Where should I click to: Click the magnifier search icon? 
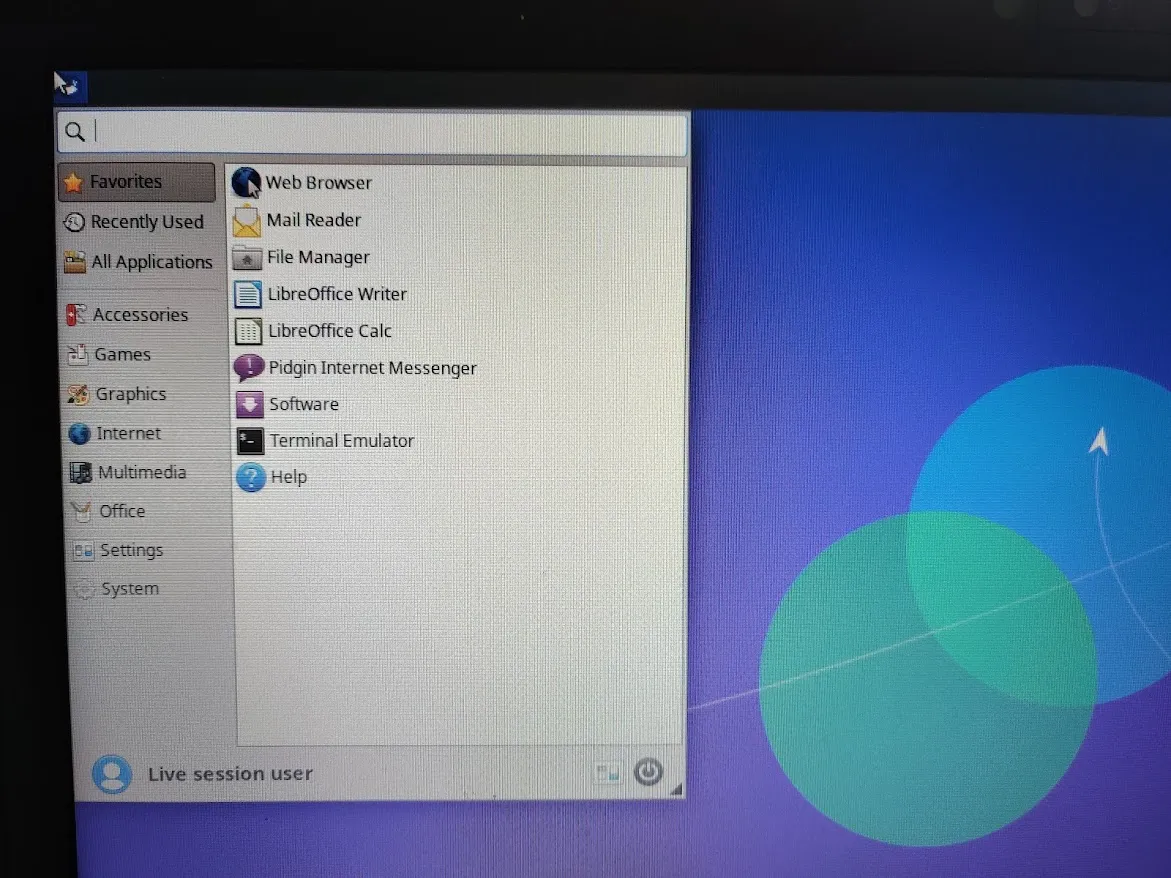[x=75, y=132]
